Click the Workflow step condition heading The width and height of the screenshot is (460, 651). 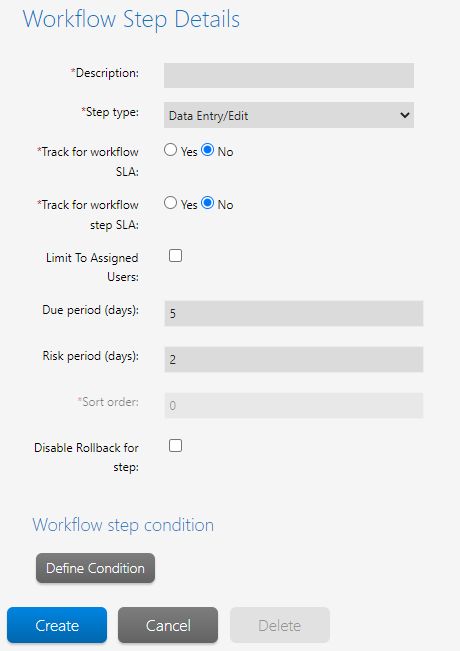pos(123,525)
